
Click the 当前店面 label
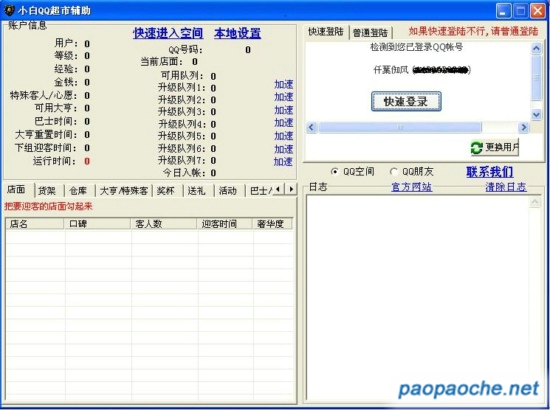click(x=162, y=62)
